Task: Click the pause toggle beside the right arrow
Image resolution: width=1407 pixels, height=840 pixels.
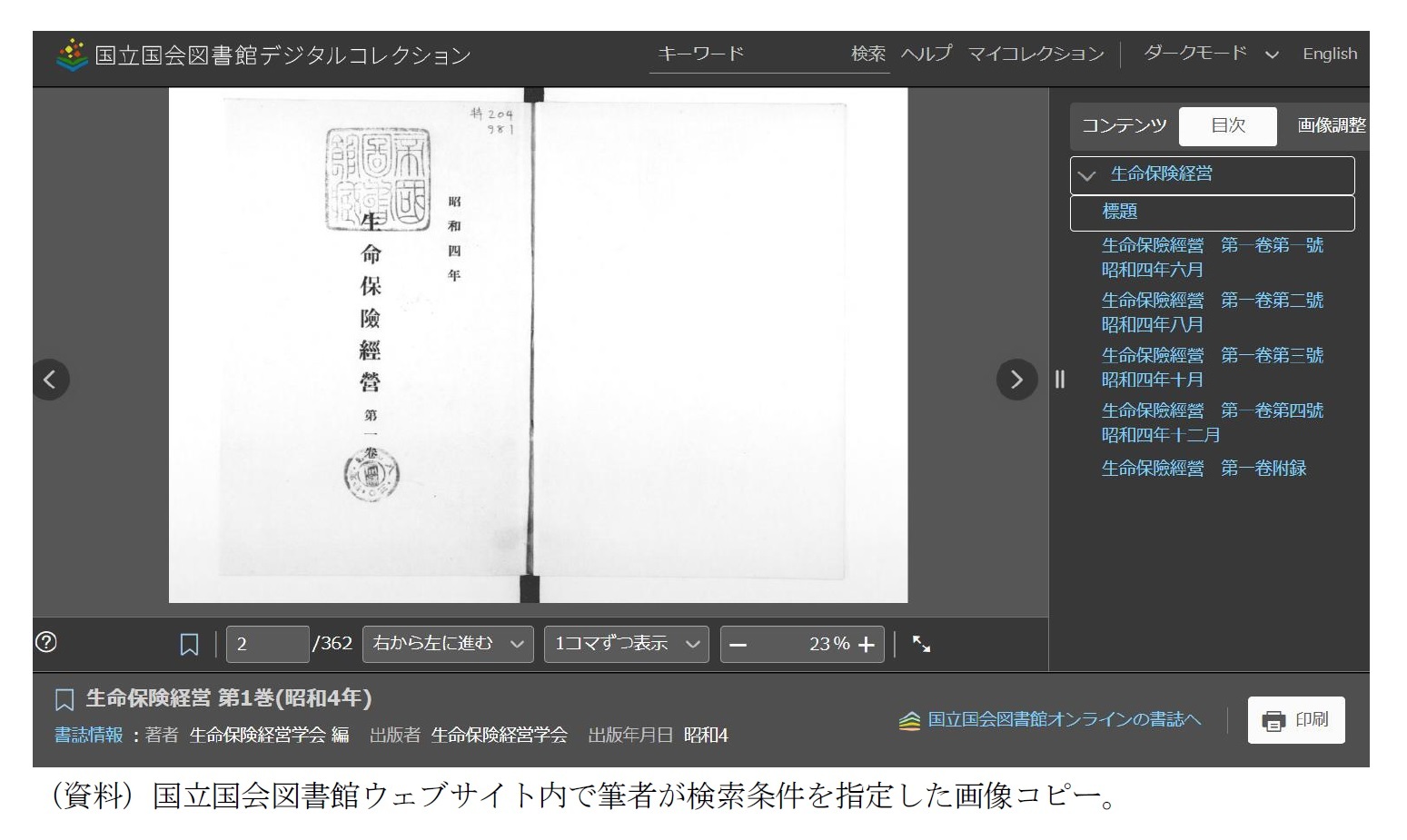Action: pyautogui.click(x=1060, y=380)
